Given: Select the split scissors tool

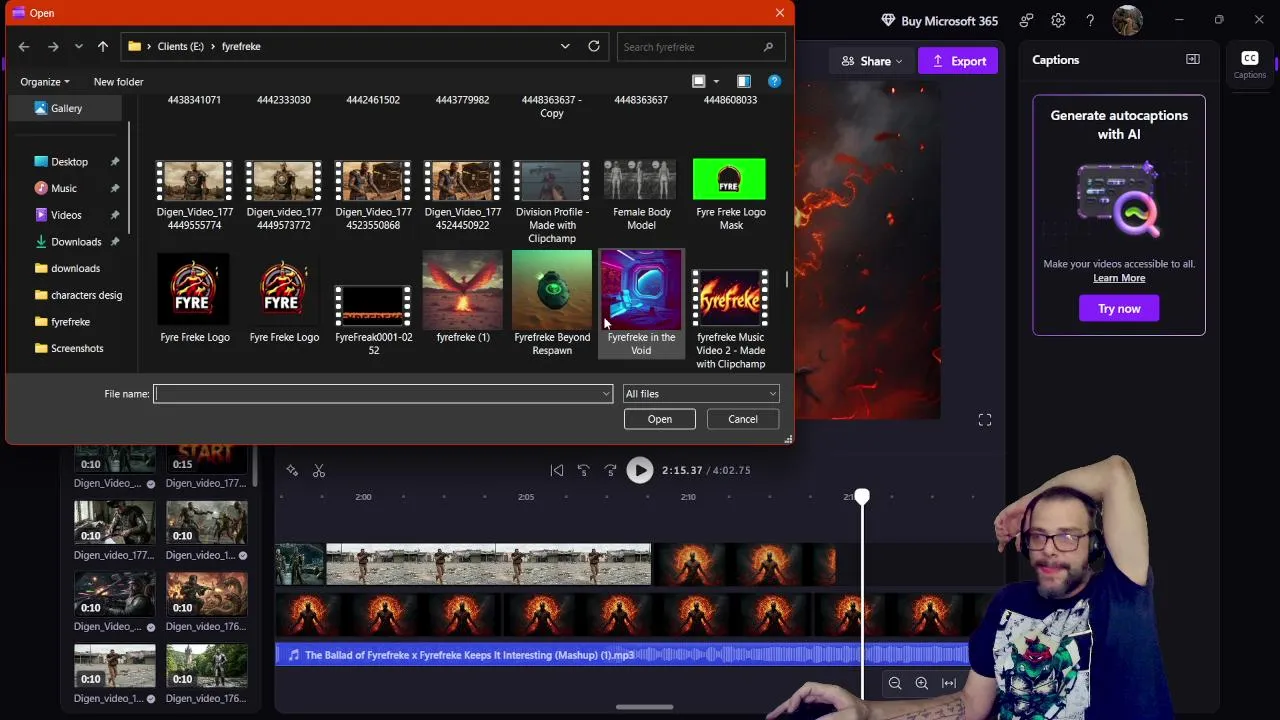Looking at the screenshot, I should [319, 470].
